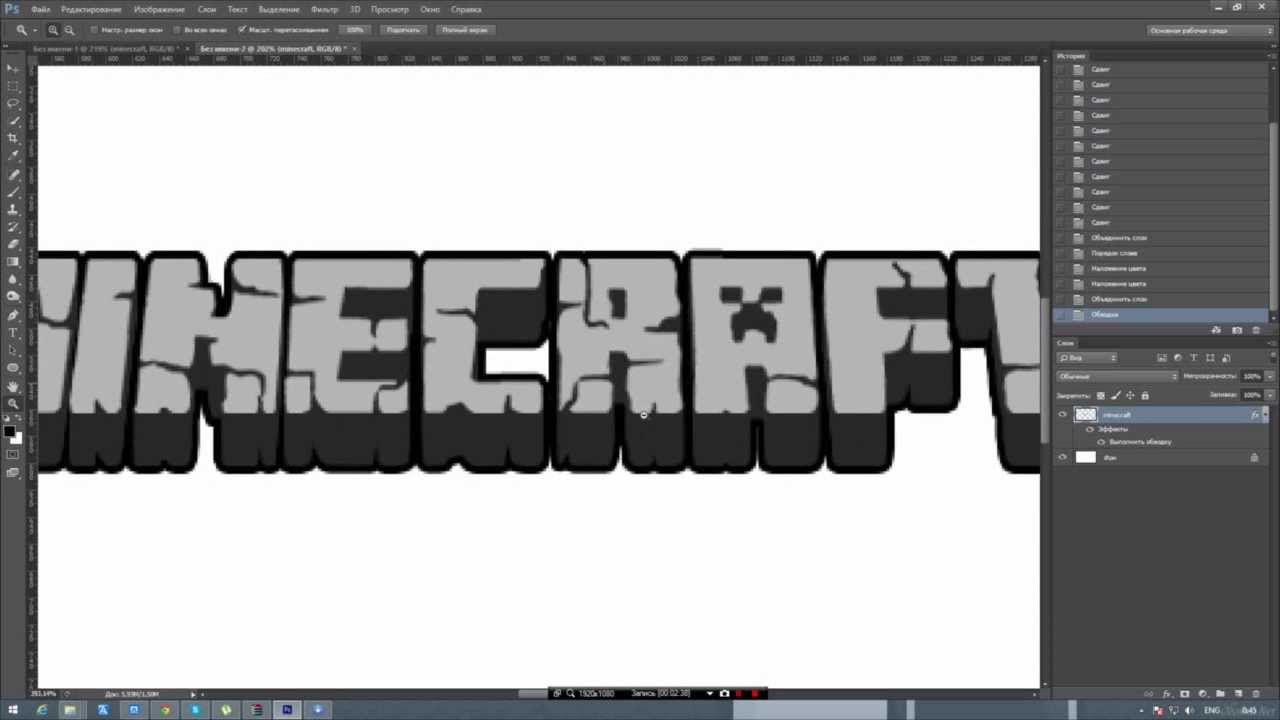Hide the minecraft layer
Image resolution: width=1280 pixels, height=720 pixels.
click(x=1062, y=415)
